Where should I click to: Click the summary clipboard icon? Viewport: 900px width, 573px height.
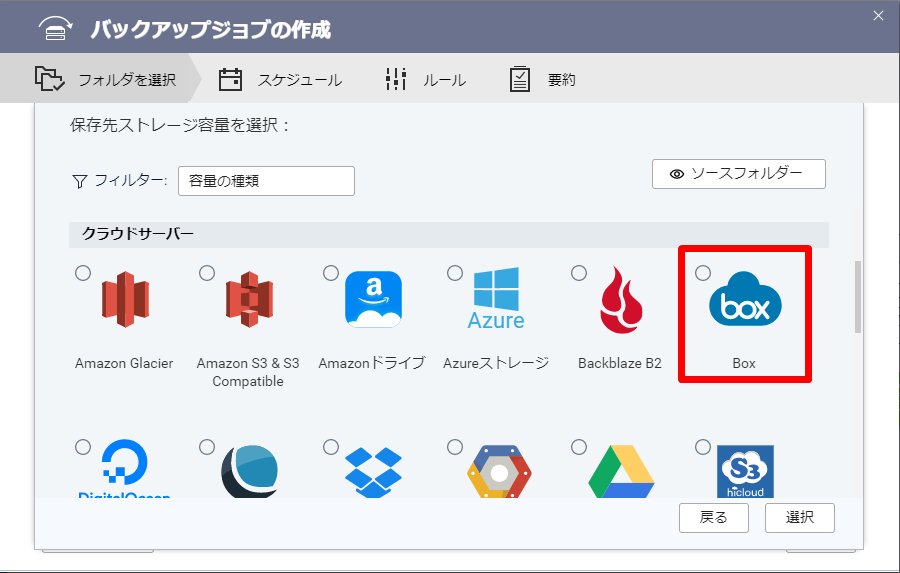pyautogui.click(x=520, y=79)
